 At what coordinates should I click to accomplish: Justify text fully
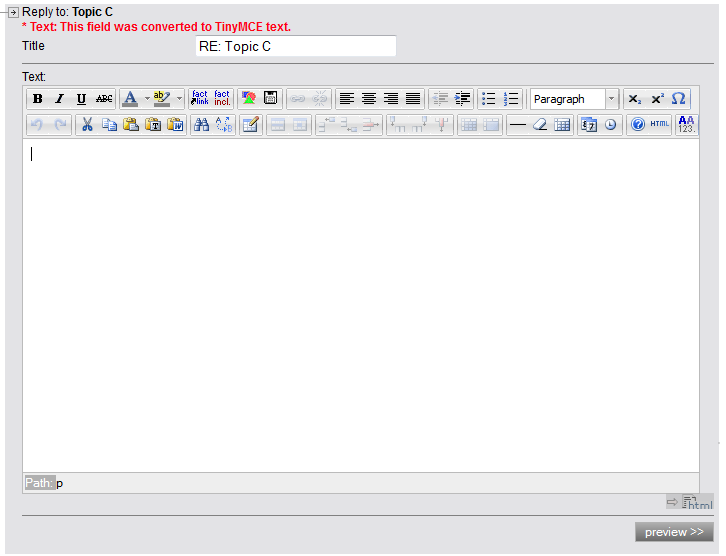coord(413,99)
